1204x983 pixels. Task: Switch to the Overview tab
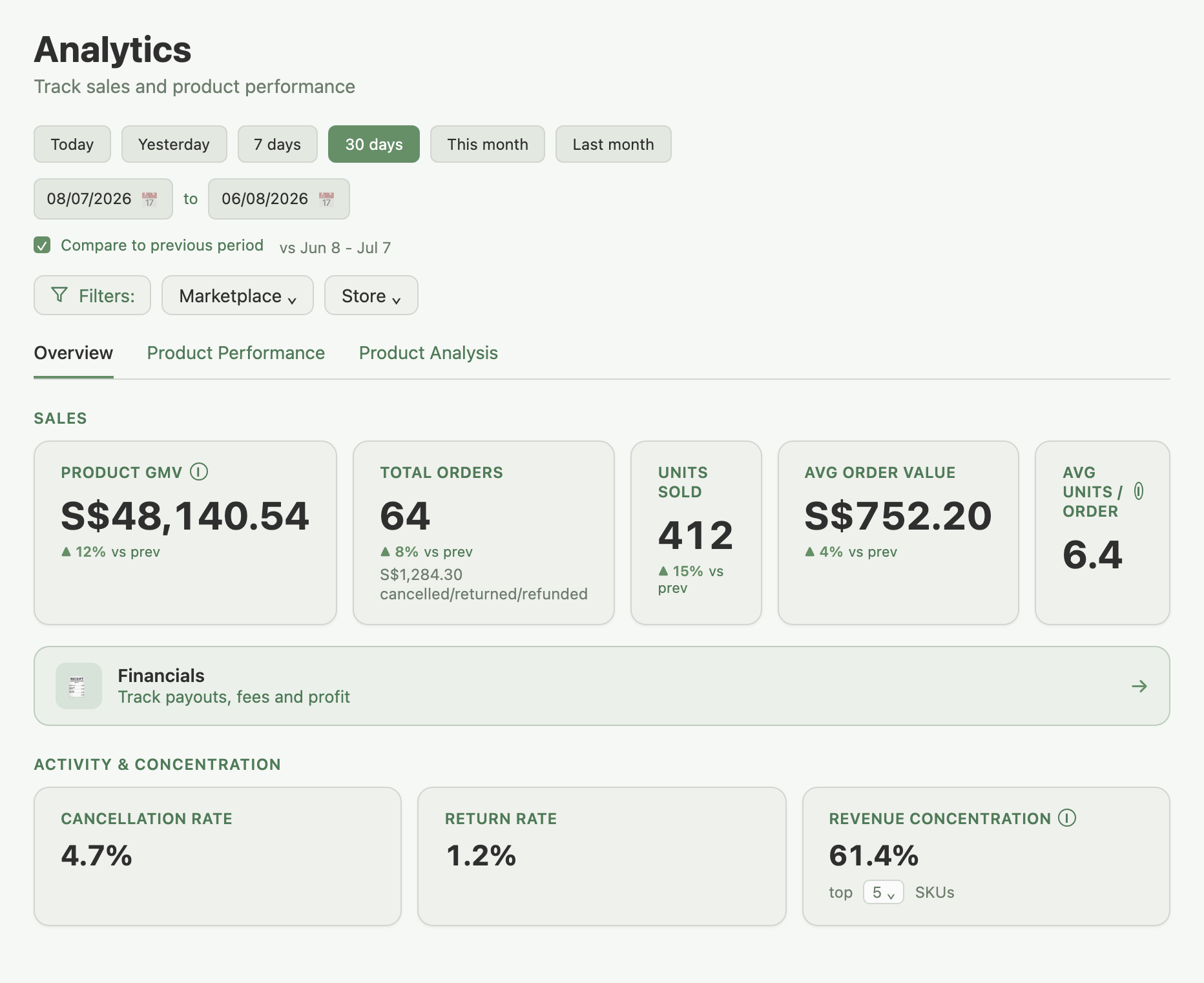[x=74, y=353]
